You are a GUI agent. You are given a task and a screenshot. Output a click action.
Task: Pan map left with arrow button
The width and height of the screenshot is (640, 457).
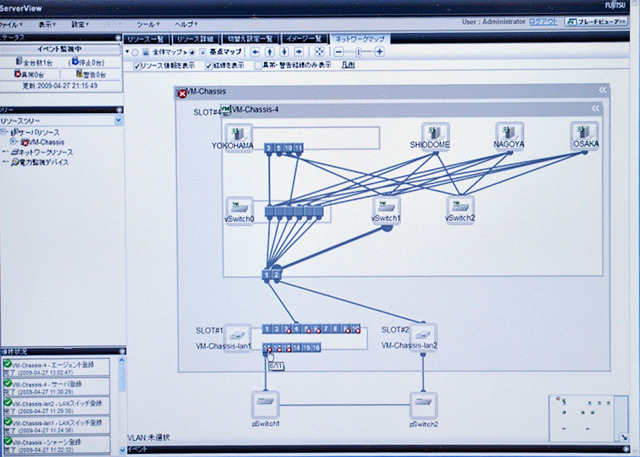pyautogui.click(x=255, y=52)
